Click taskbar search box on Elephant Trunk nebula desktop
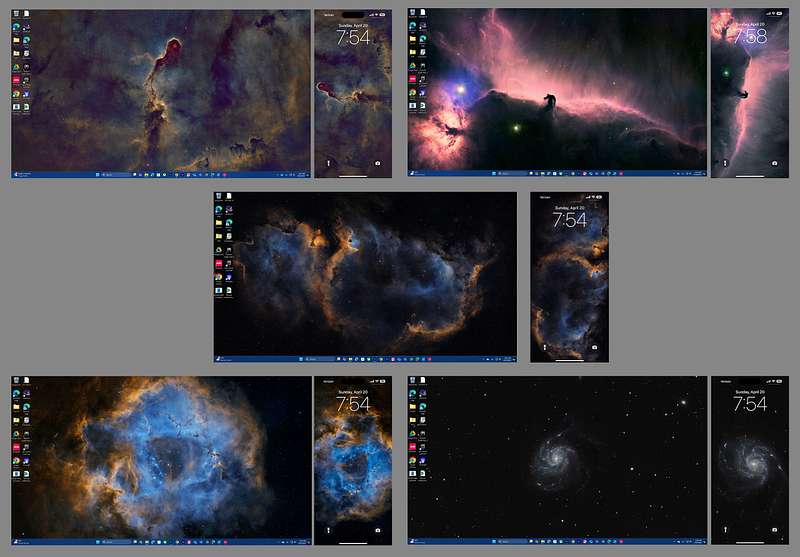This screenshot has width=800, height=557. (x=116, y=174)
